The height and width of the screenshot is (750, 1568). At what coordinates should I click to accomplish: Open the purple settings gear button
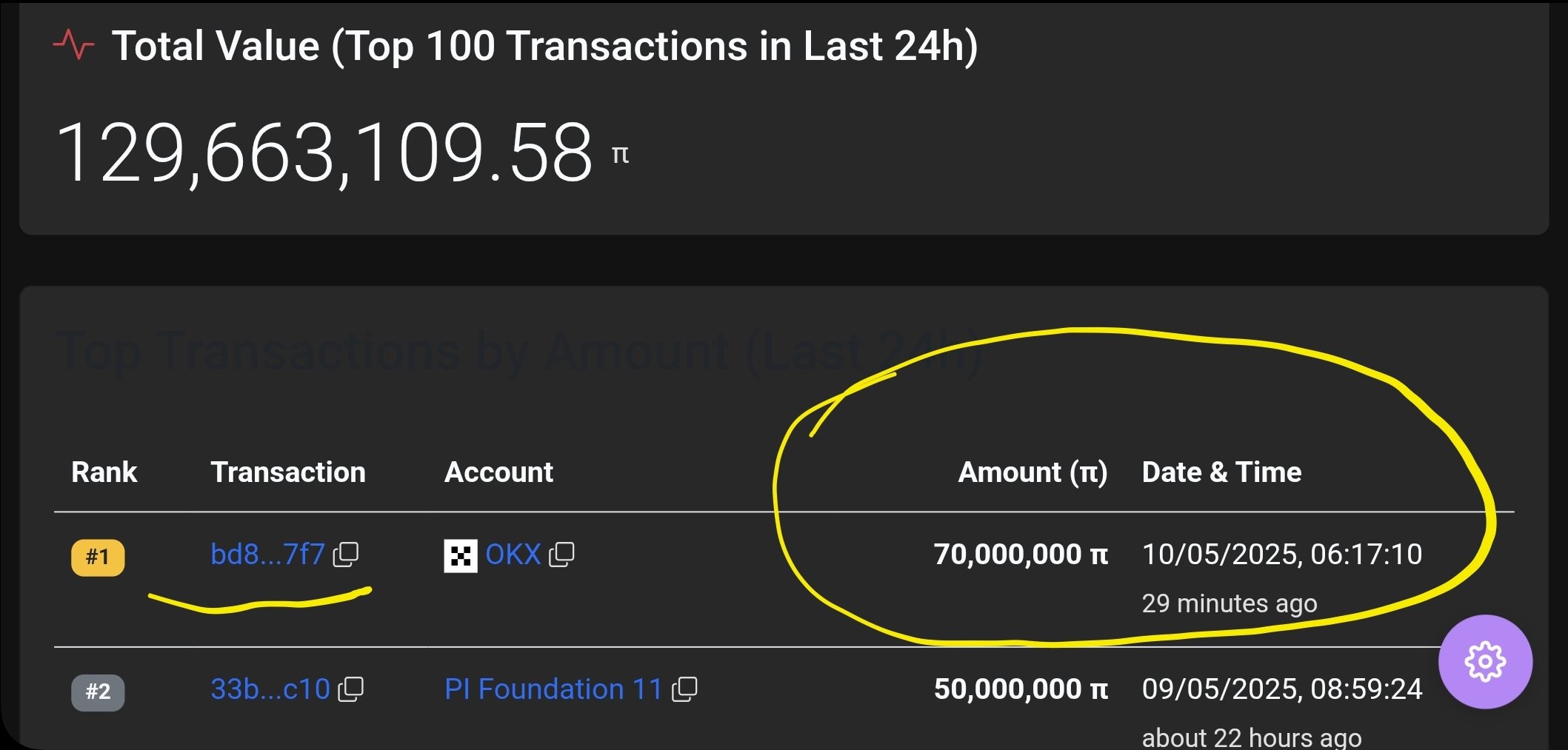pyautogui.click(x=1485, y=661)
